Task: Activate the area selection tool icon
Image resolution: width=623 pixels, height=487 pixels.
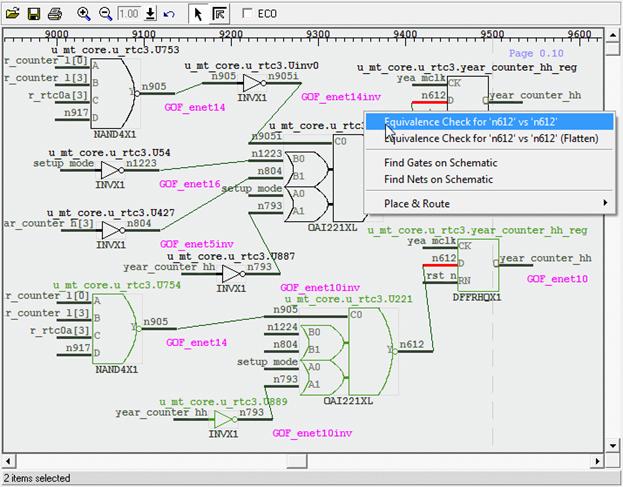Action: click(x=219, y=14)
